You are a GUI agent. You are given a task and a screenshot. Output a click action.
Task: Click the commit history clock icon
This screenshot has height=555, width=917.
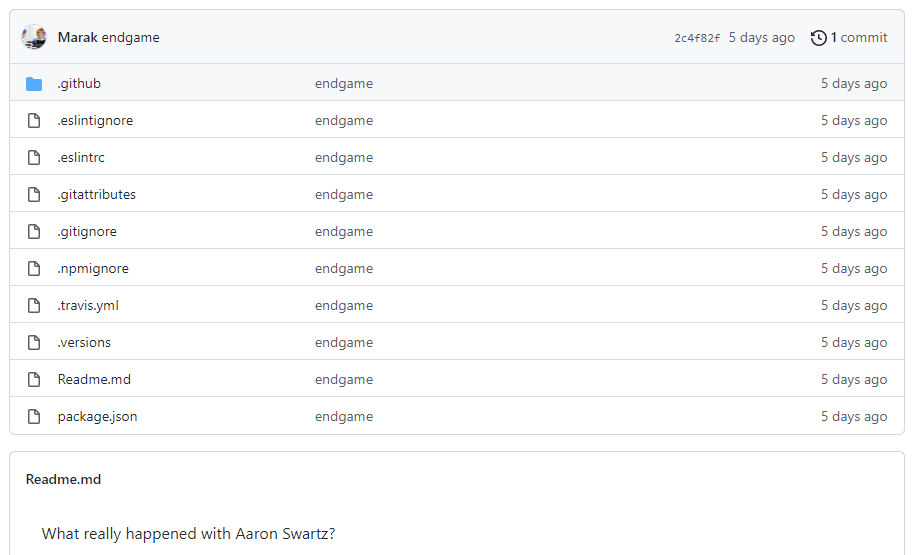pyautogui.click(x=819, y=38)
